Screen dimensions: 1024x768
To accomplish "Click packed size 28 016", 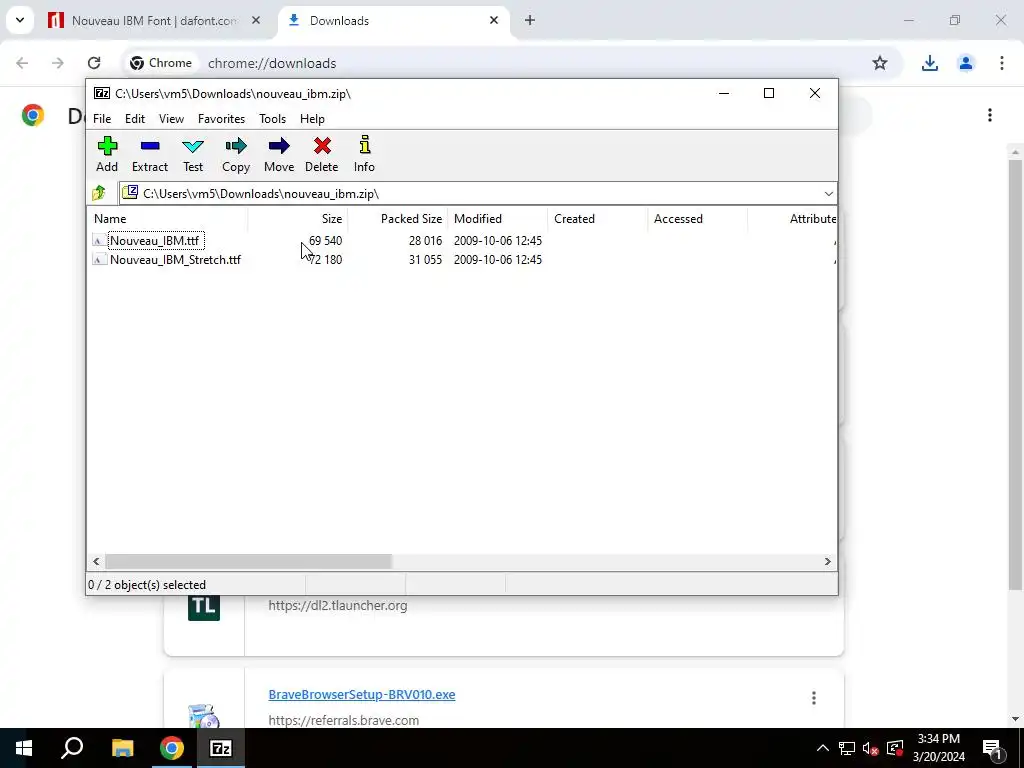I will pos(425,241).
